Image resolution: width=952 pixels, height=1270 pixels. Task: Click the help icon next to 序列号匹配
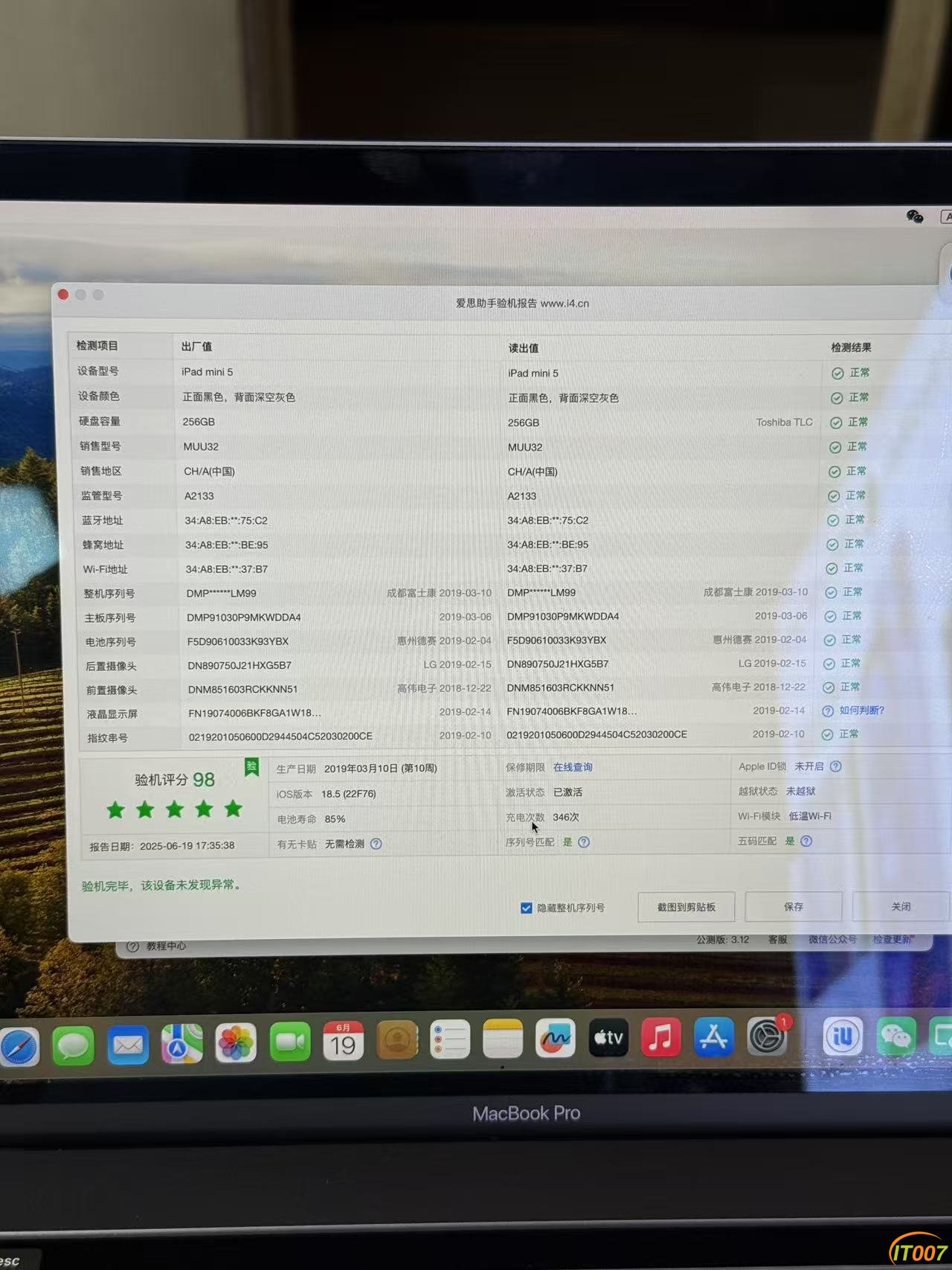[x=584, y=842]
